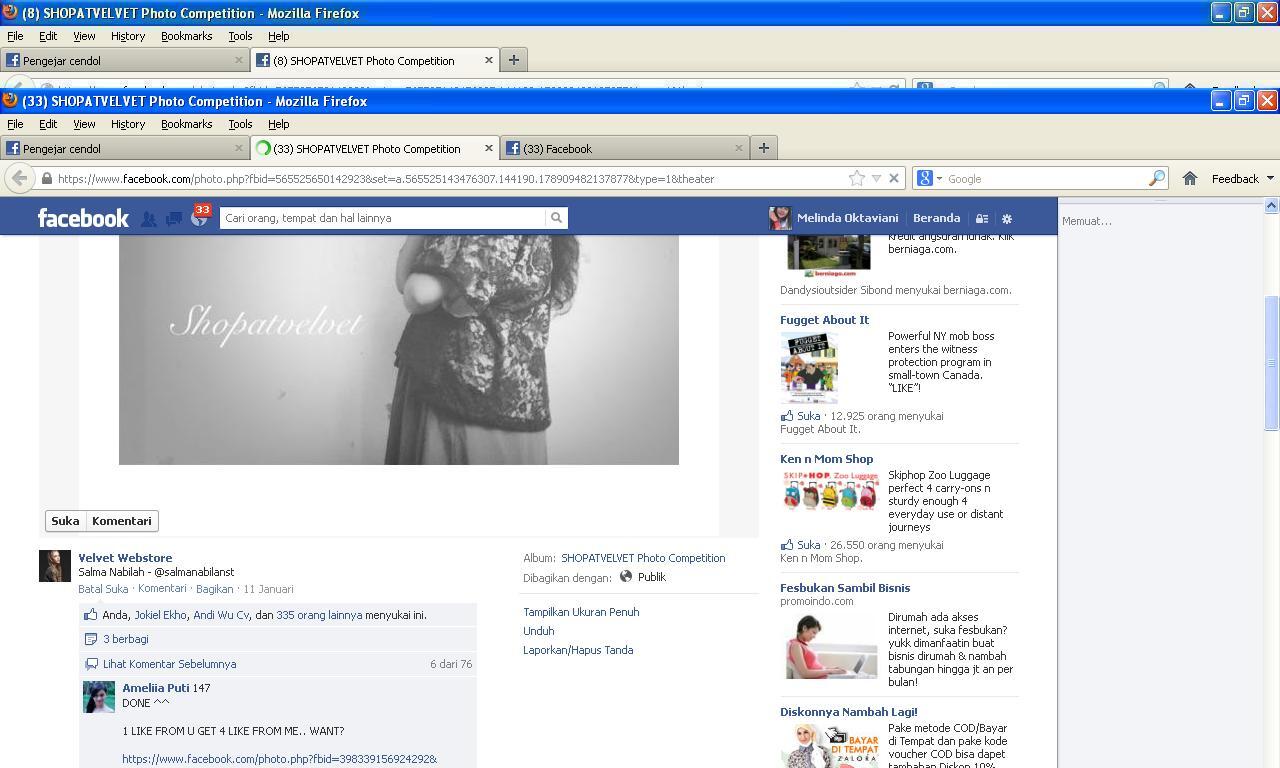Image resolution: width=1280 pixels, height=768 pixels.
Task: Open Firefox Home page icon
Action: pyautogui.click(x=1190, y=178)
